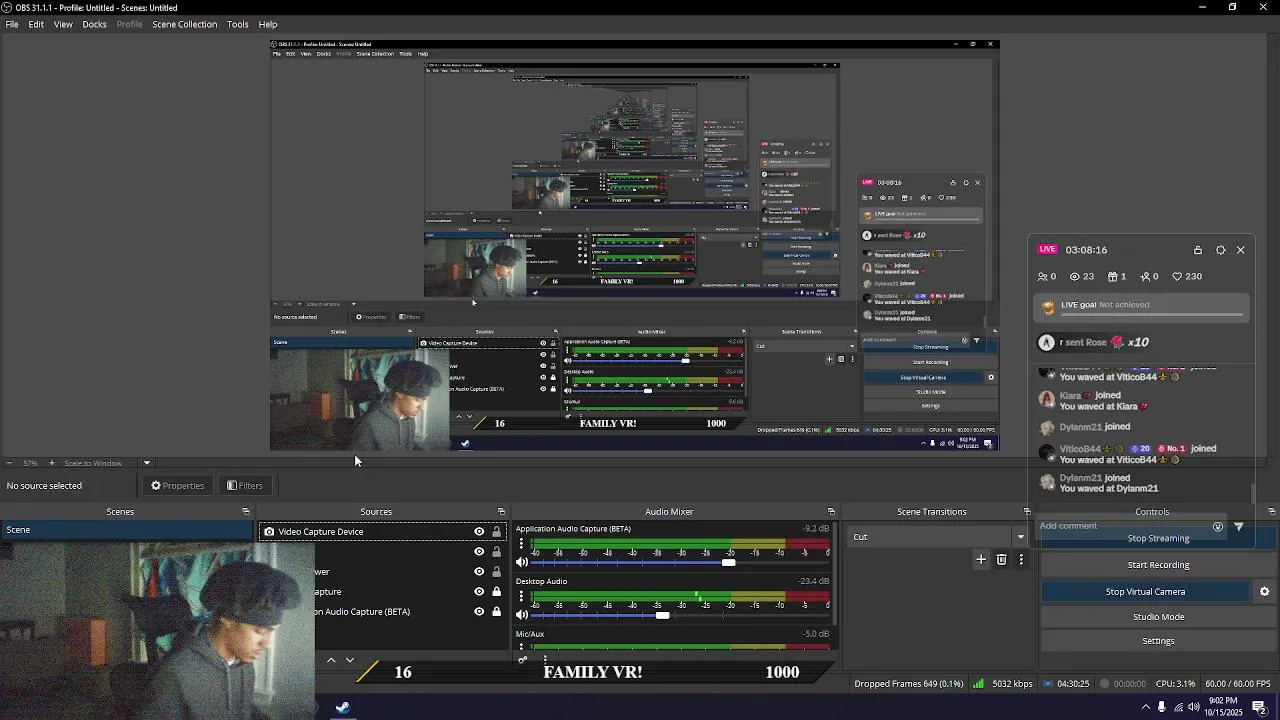Pop out the Audio Mixer dock
Screen dimensions: 1280x720
(x=831, y=512)
